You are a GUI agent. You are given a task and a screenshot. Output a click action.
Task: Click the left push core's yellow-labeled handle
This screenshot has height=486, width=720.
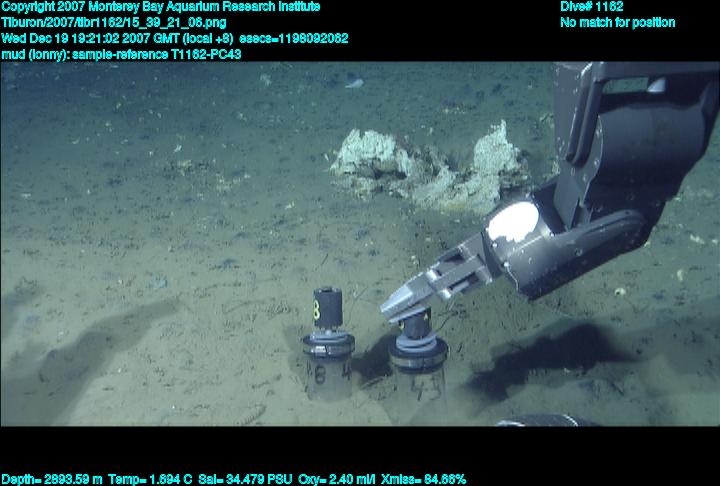(x=327, y=306)
